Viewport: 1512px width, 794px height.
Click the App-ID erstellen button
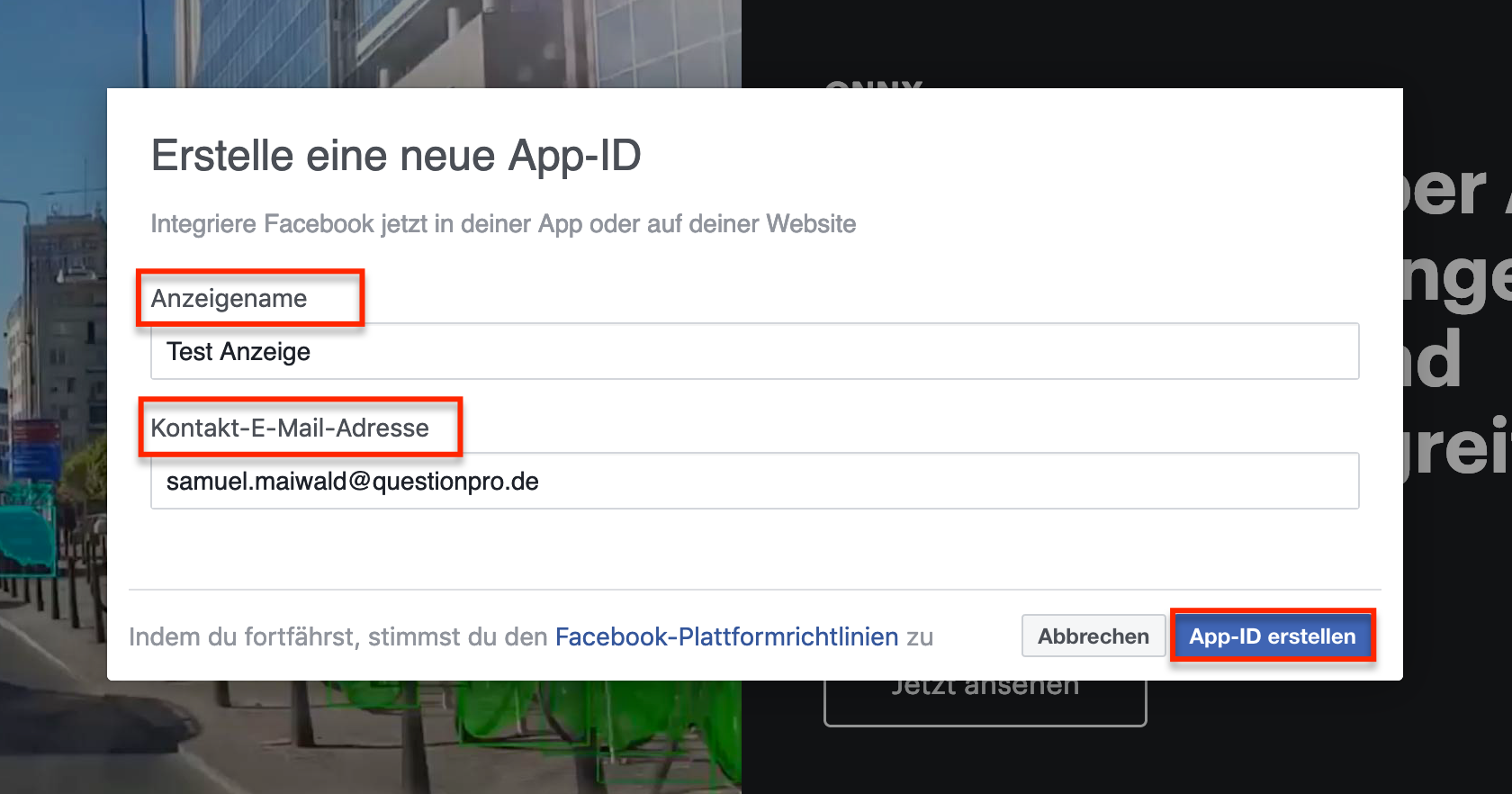pyautogui.click(x=1272, y=636)
